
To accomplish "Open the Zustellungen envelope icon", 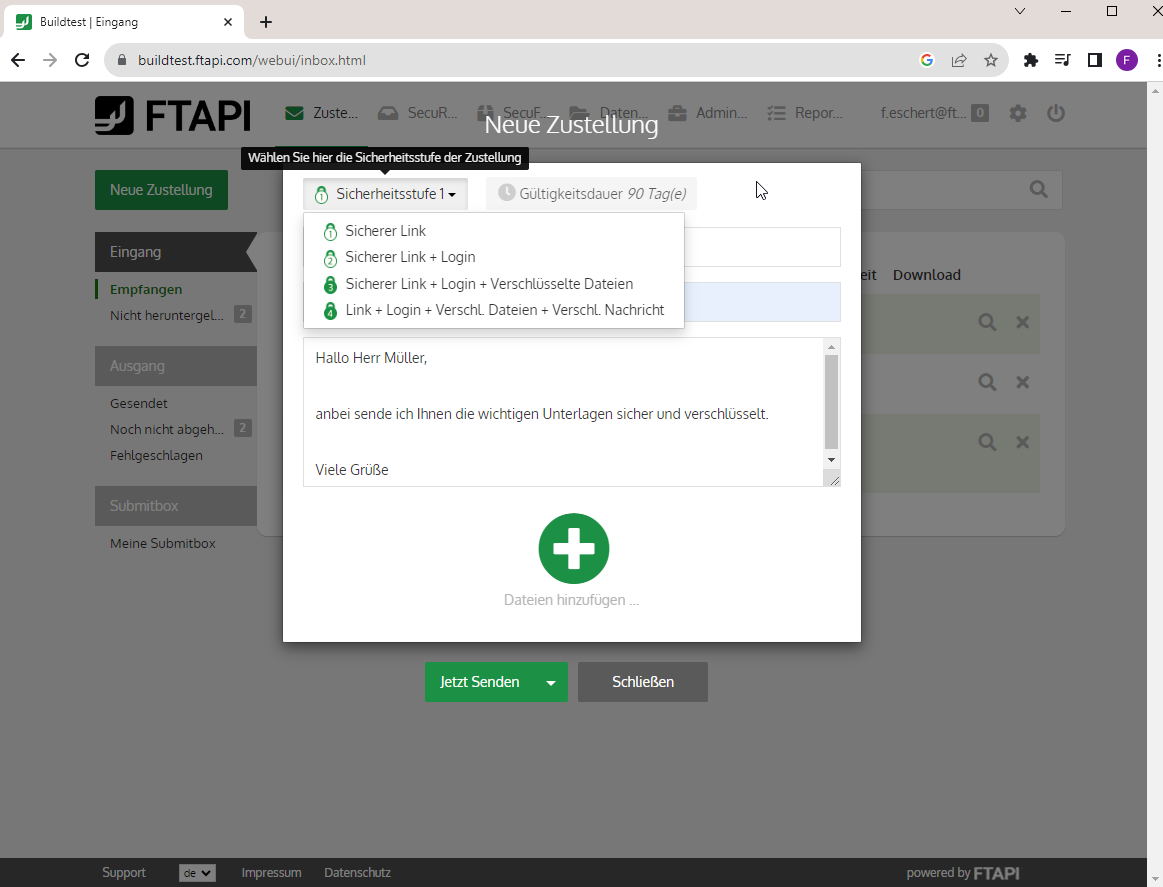I will [x=293, y=112].
